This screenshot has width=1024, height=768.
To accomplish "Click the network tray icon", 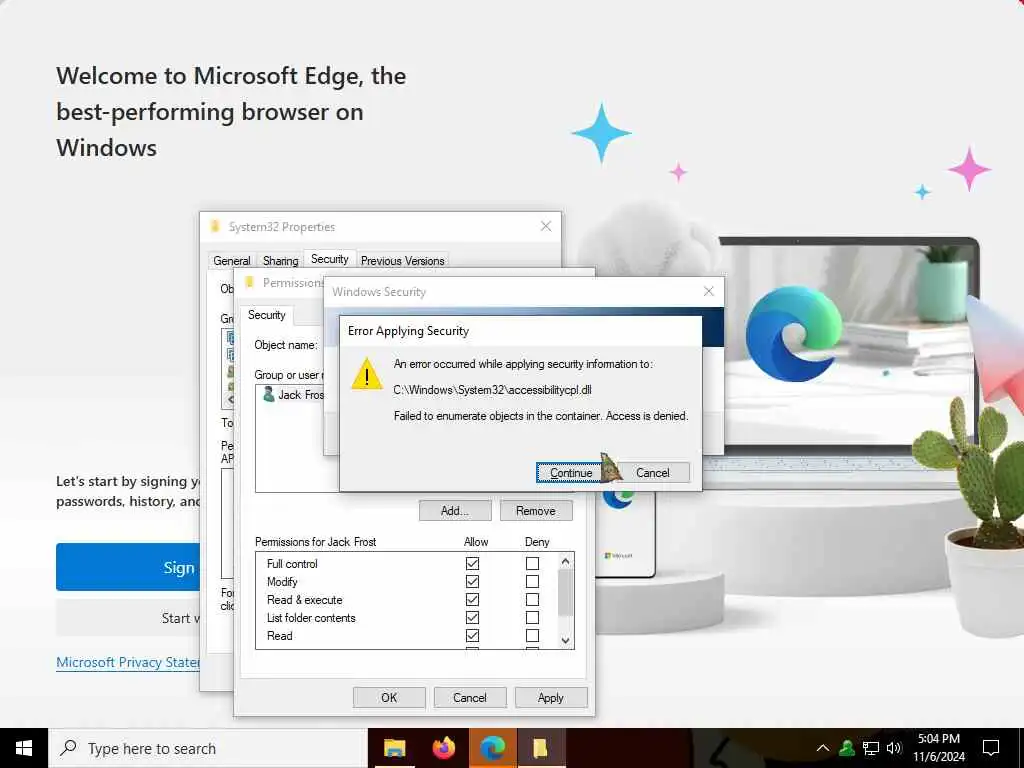I will coord(871,748).
